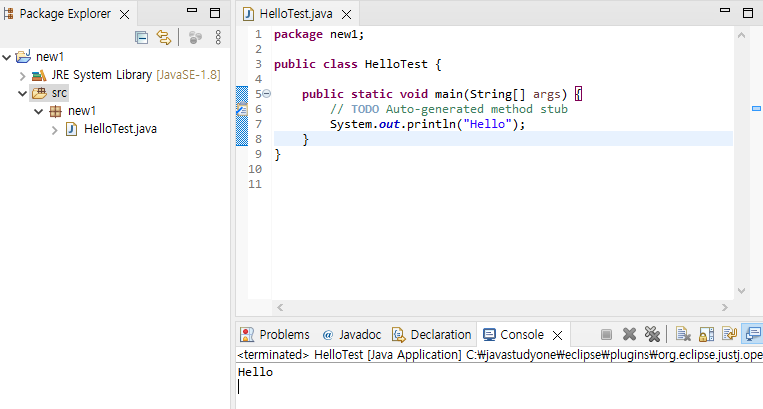Click editor vertical scrollbar down arrow
763x409 pixels.
pos(741,291)
